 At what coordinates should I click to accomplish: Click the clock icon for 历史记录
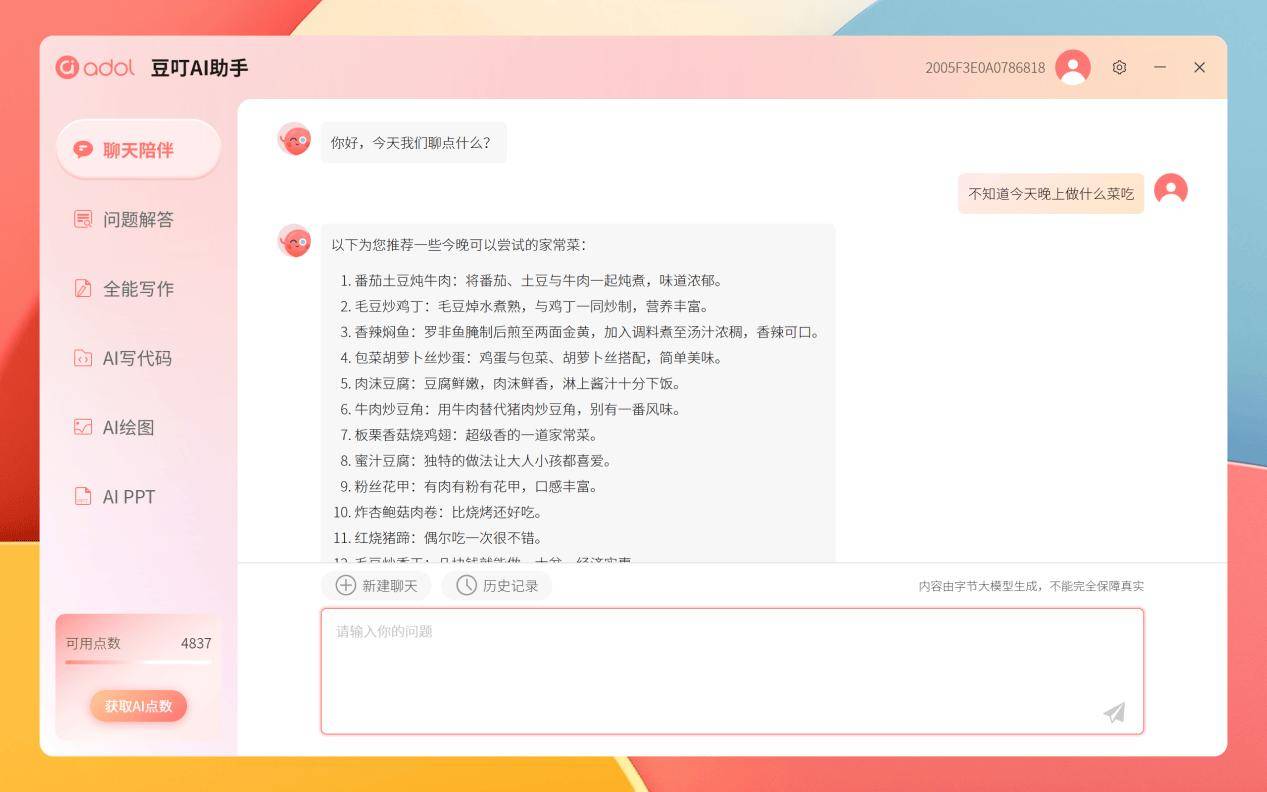click(x=466, y=586)
